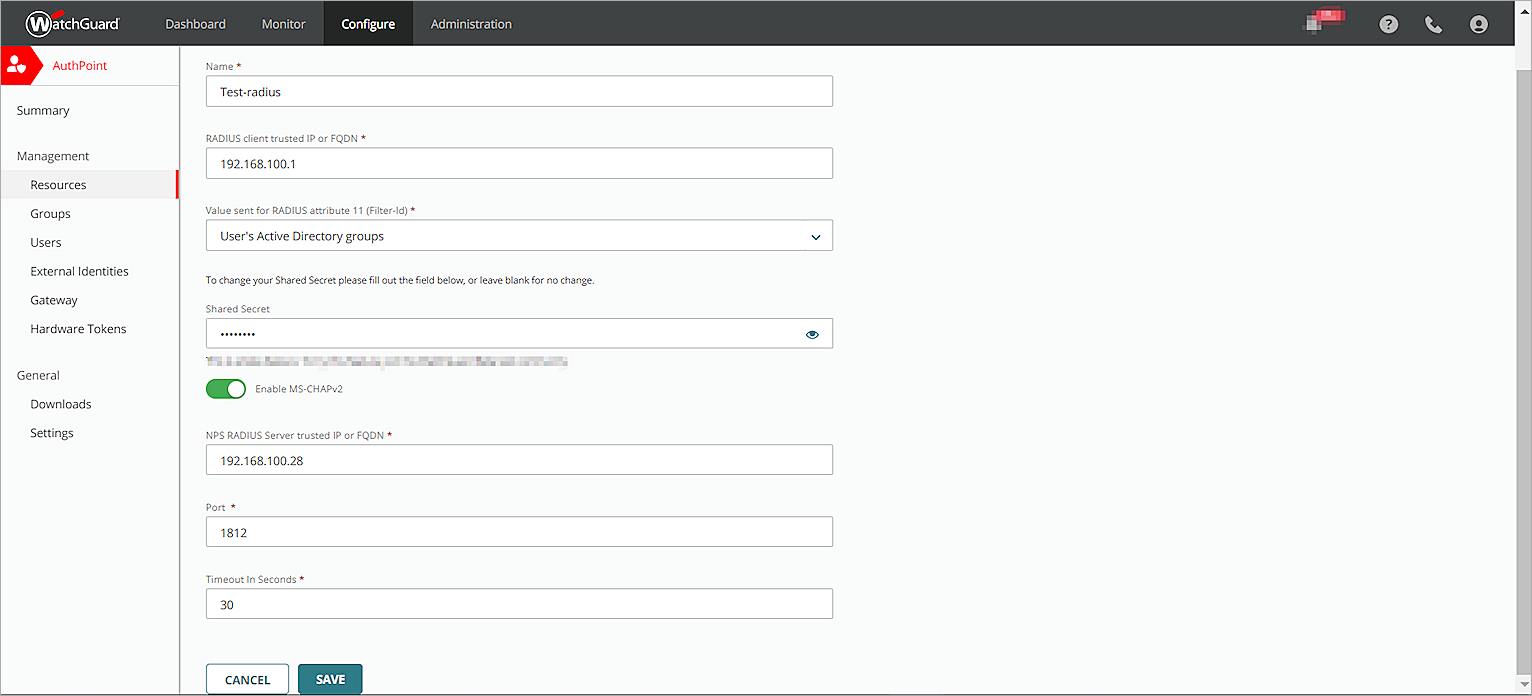Image resolution: width=1532 pixels, height=696 pixels.
Task: Select External Identities in the sidebar
Action: click(x=79, y=271)
